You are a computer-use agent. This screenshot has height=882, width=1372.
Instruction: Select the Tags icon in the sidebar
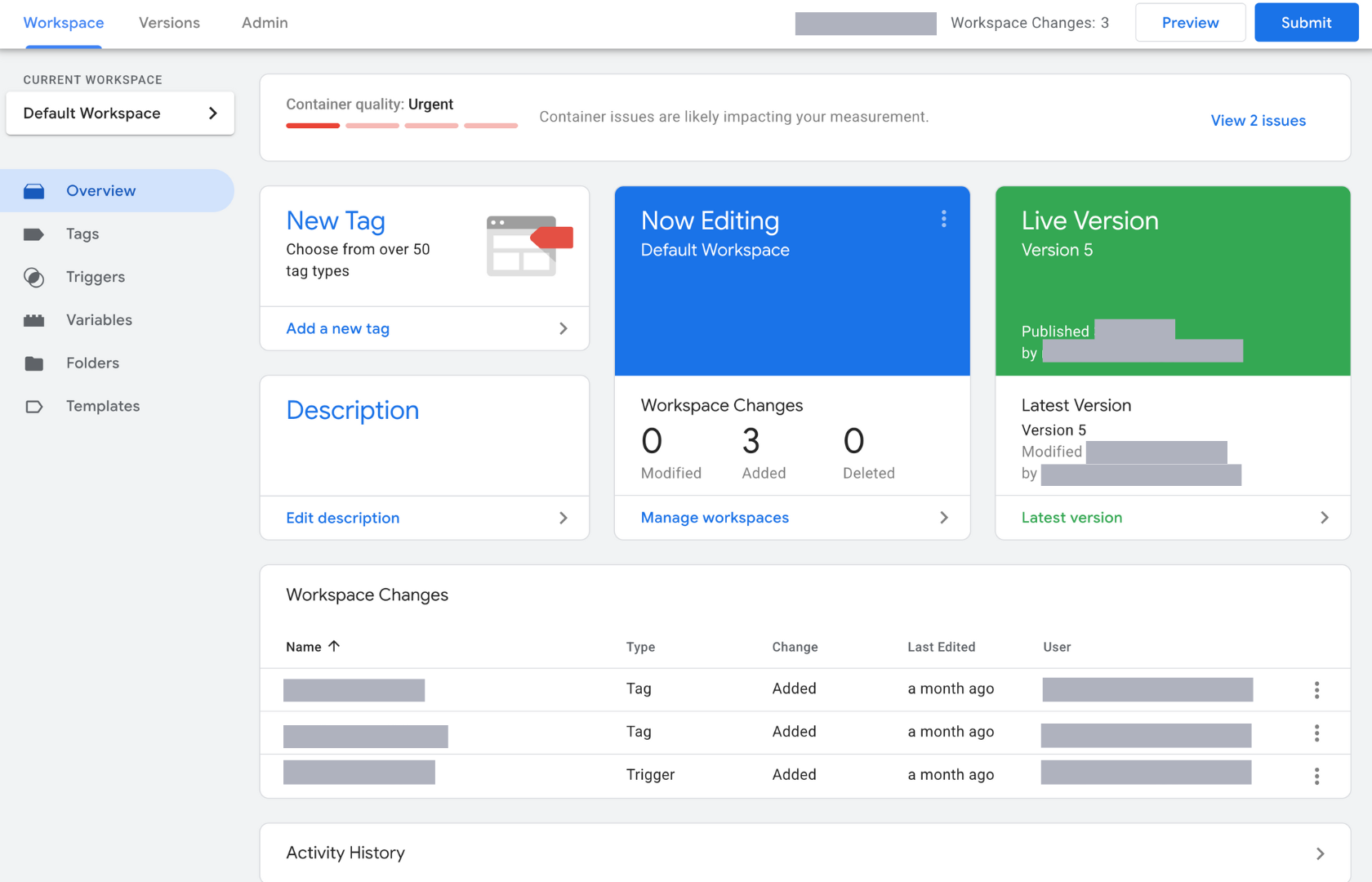pyautogui.click(x=34, y=234)
